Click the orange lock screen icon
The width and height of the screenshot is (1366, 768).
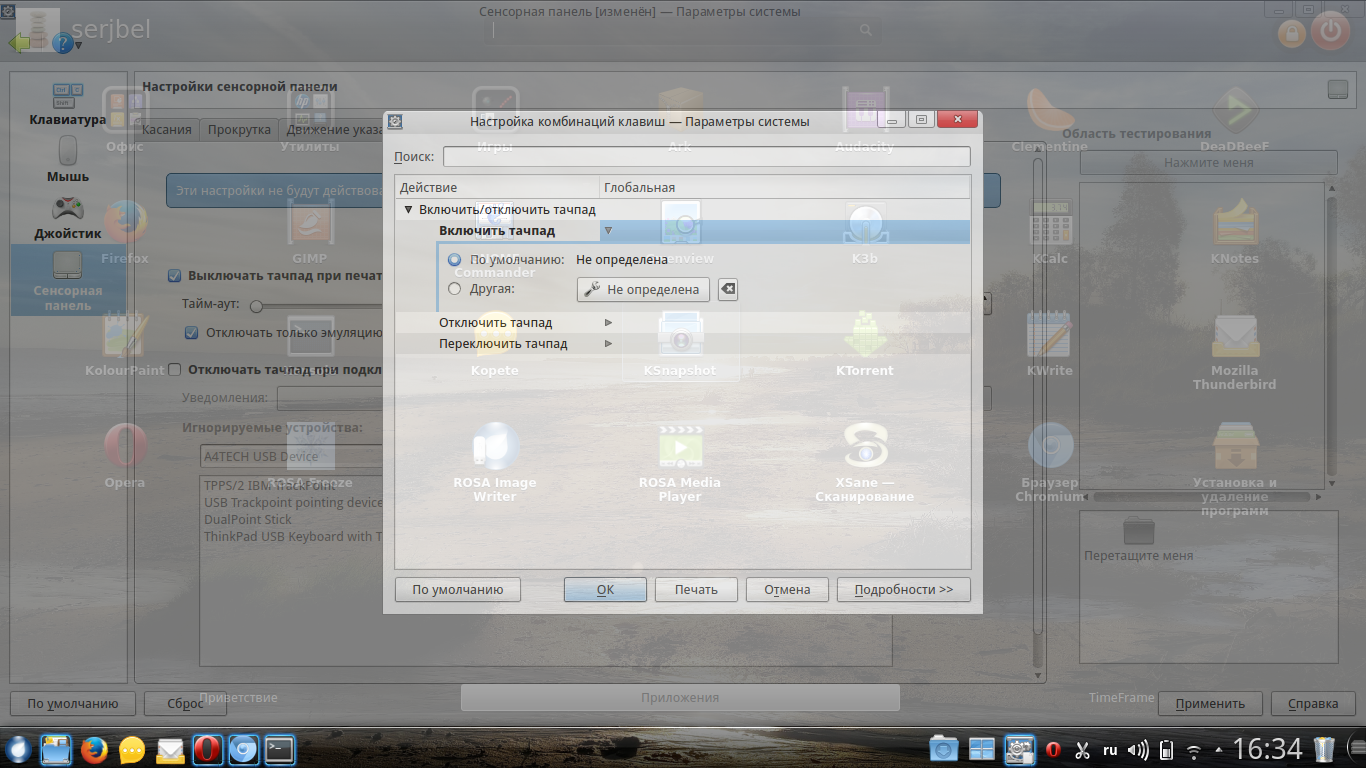pos(1291,34)
